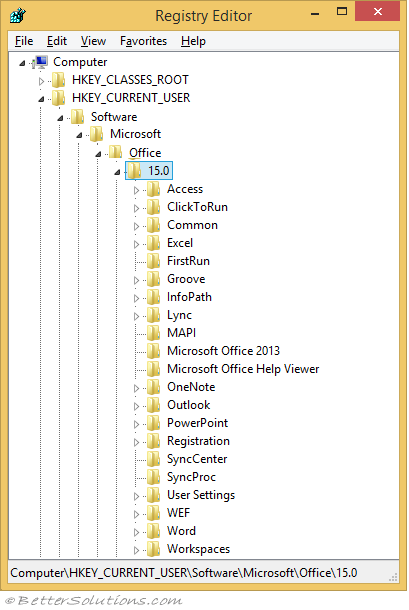Viewport: 409px width, 610px height.
Task: Expand the Common subkey arrow
Action: [136, 226]
